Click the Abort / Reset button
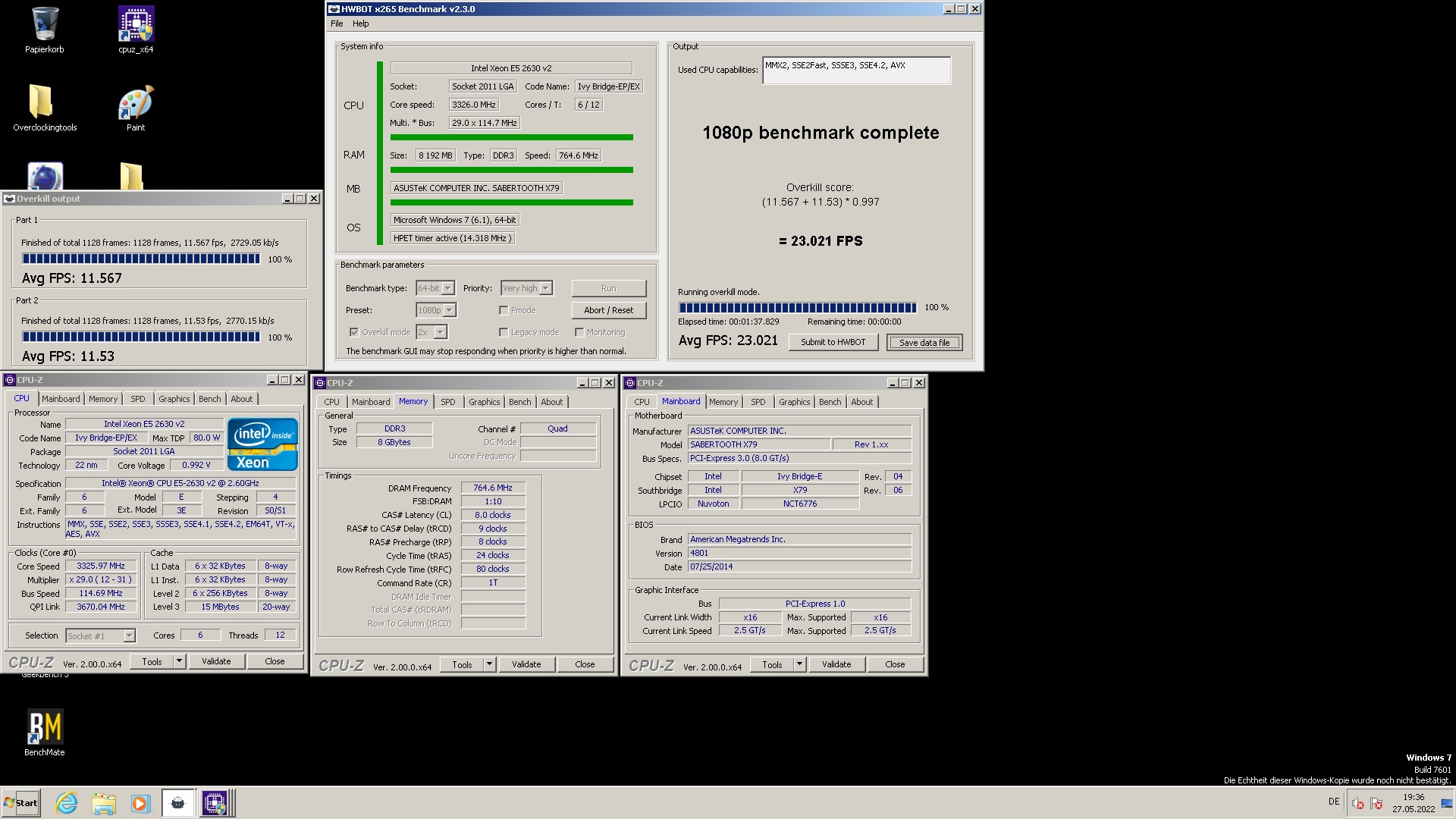The width and height of the screenshot is (1456, 819). pos(609,310)
